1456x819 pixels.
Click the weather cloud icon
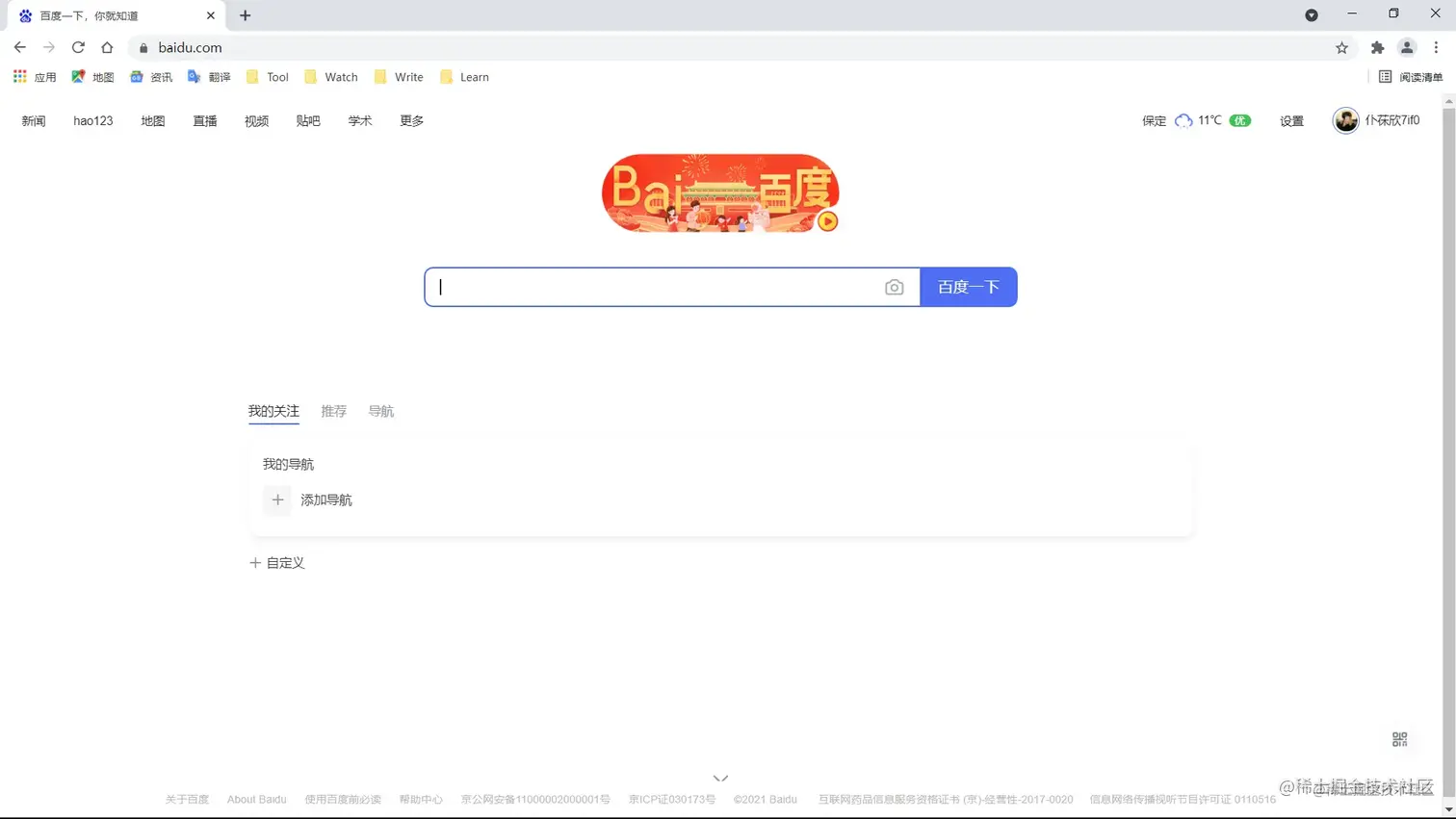click(1183, 120)
